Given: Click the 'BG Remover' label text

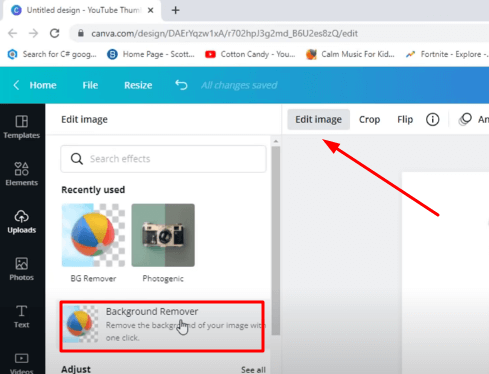Looking at the screenshot, I should click(93, 278).
